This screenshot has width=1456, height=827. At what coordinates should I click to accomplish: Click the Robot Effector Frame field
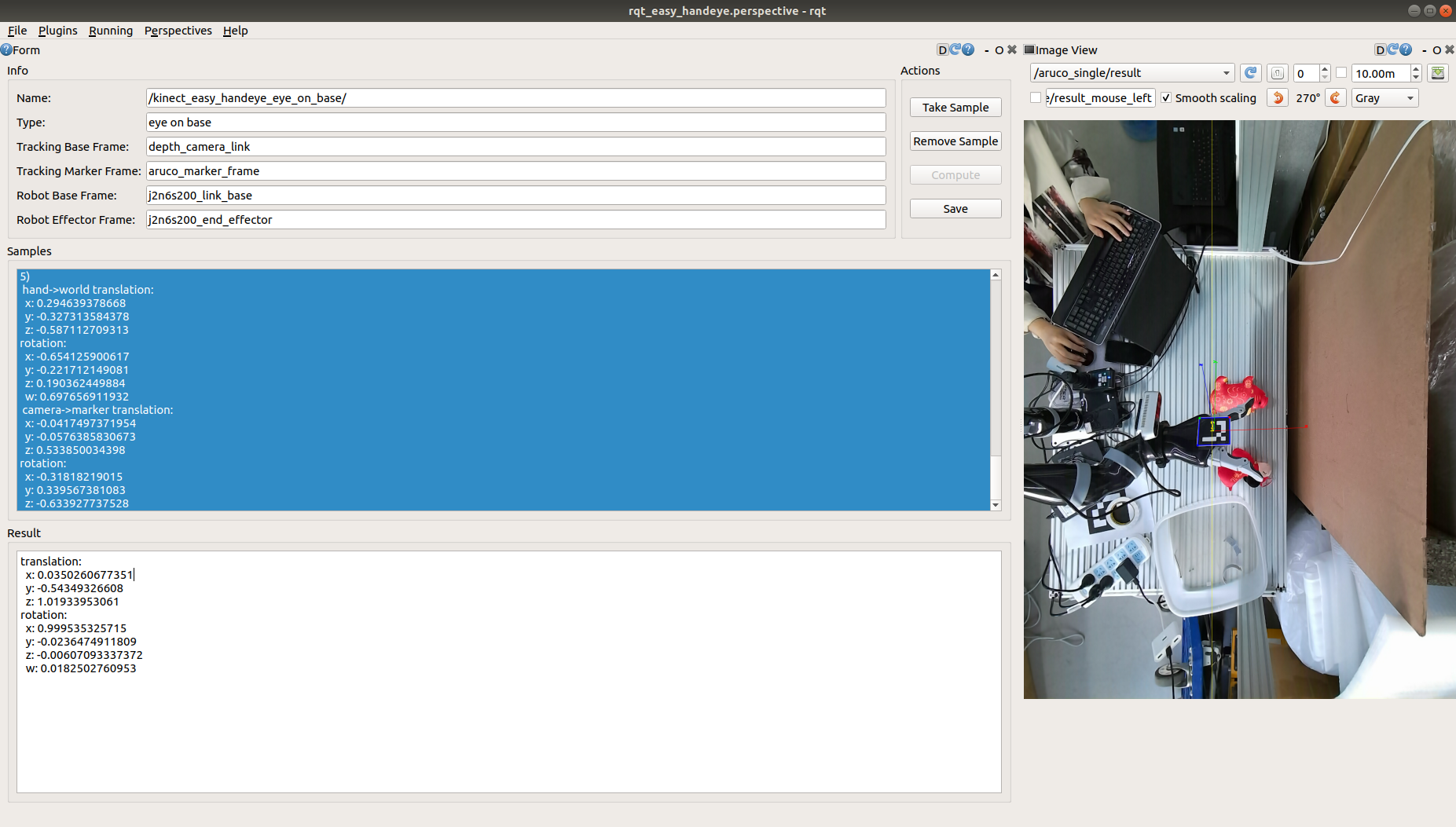(515, 220)
